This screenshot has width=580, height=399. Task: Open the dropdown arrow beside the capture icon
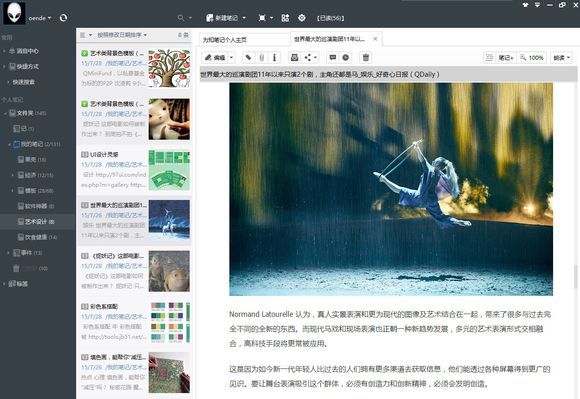(x=272, y=18)
